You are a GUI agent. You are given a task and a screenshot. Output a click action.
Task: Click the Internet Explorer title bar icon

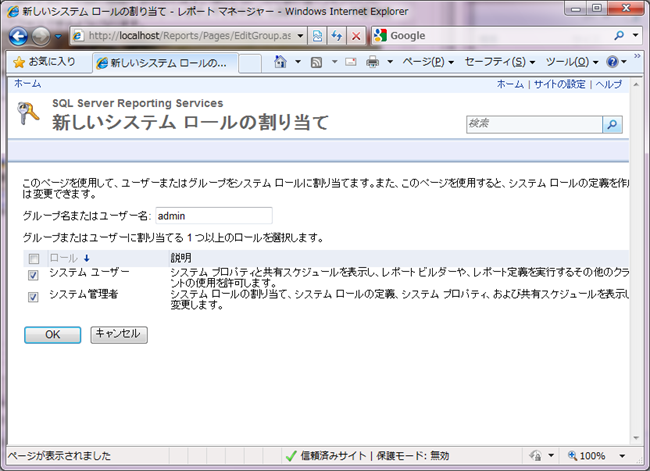pos(13,11)
